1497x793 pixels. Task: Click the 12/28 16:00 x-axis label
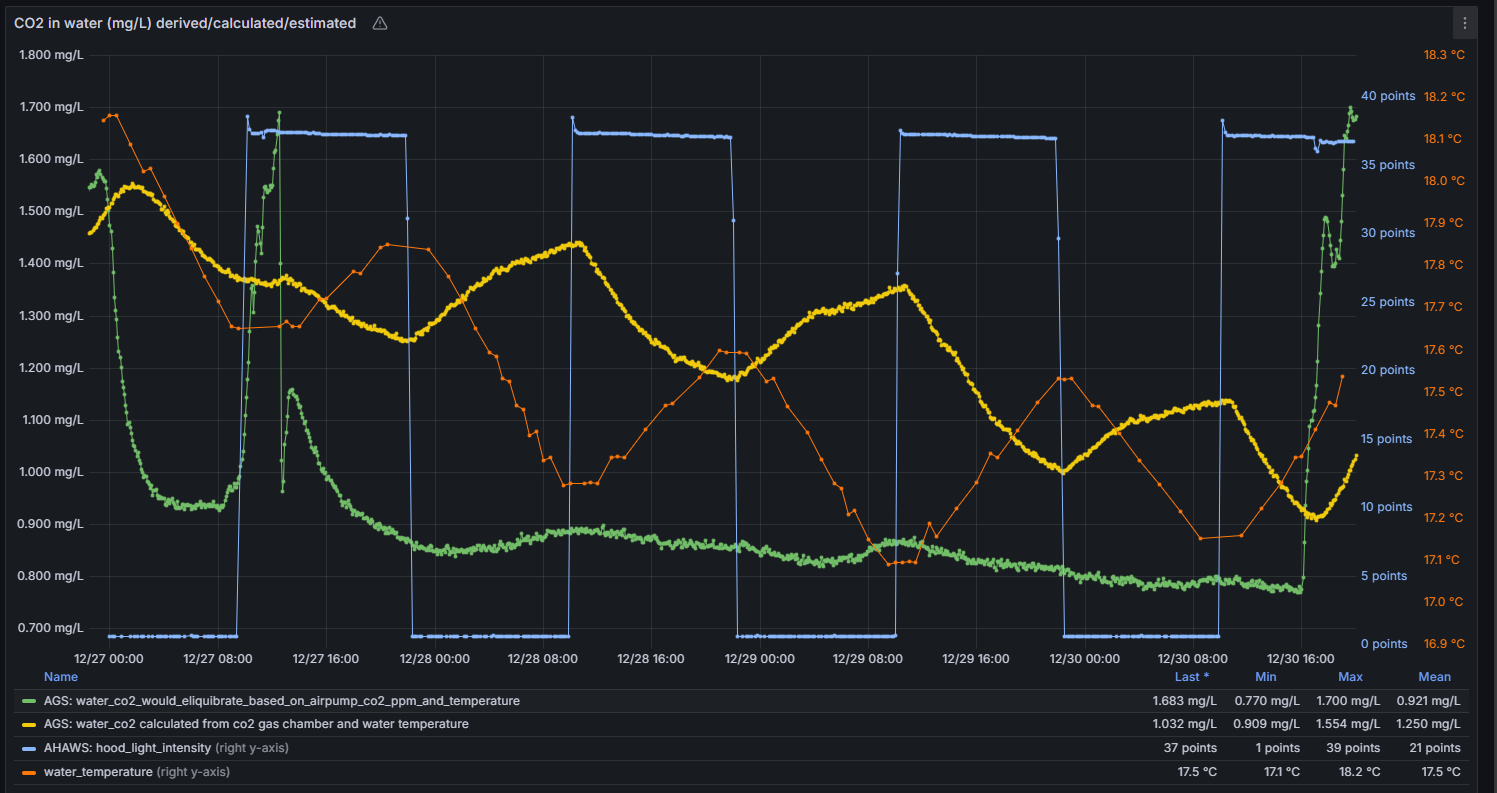pos(650,659)
